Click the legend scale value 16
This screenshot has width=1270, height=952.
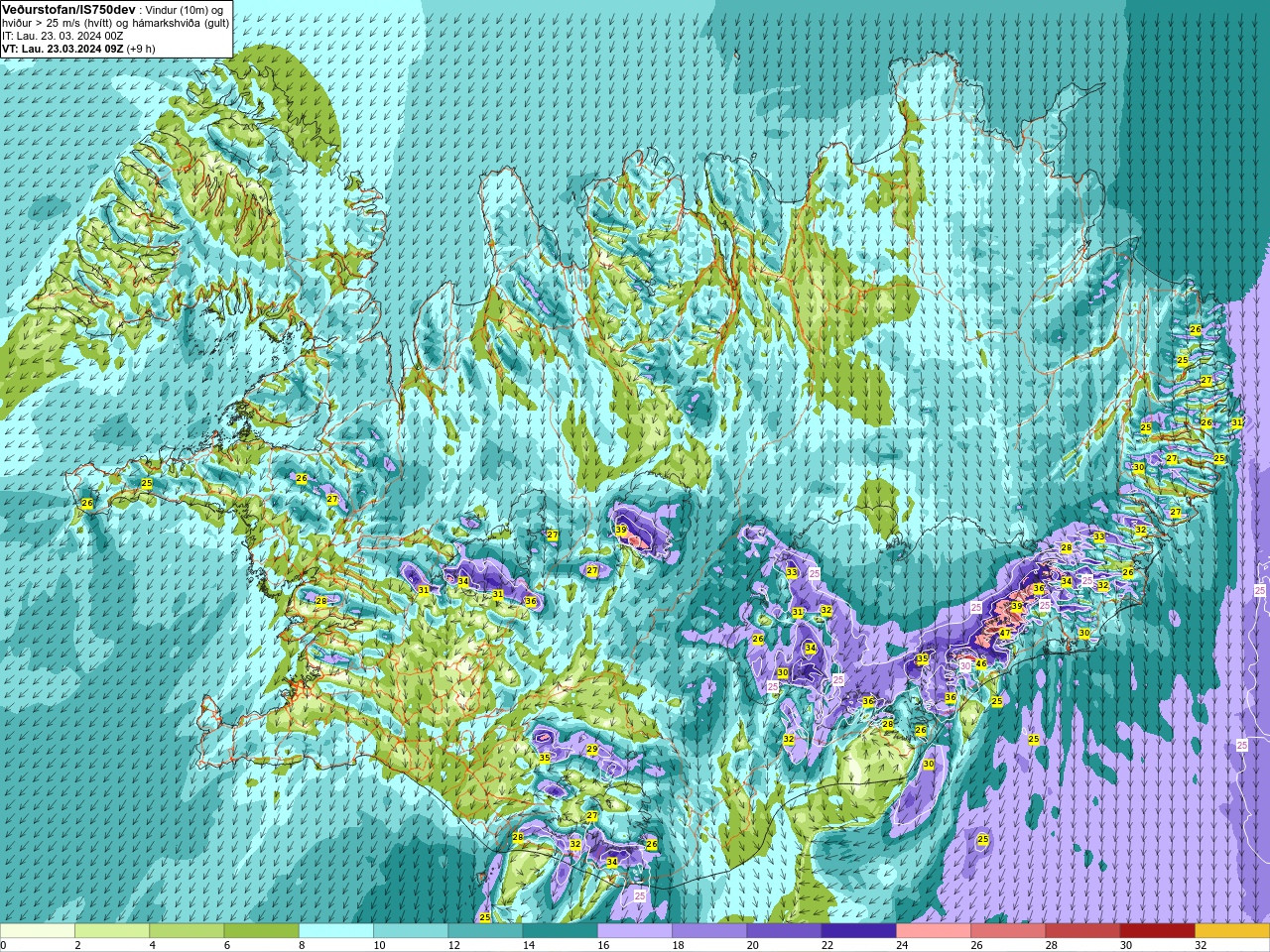[601, 945]
